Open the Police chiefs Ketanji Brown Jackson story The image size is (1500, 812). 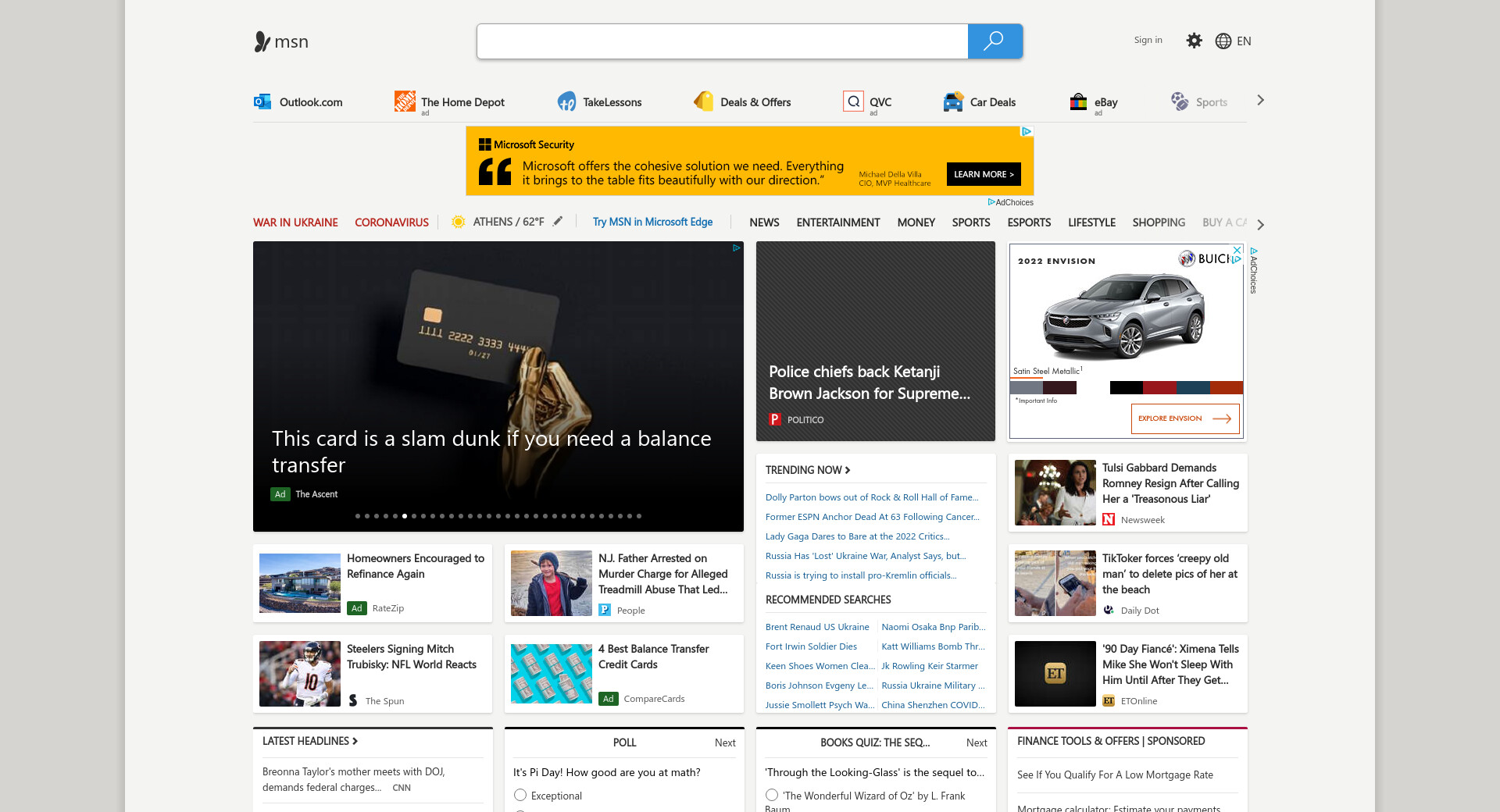click(x=876, y=341)
